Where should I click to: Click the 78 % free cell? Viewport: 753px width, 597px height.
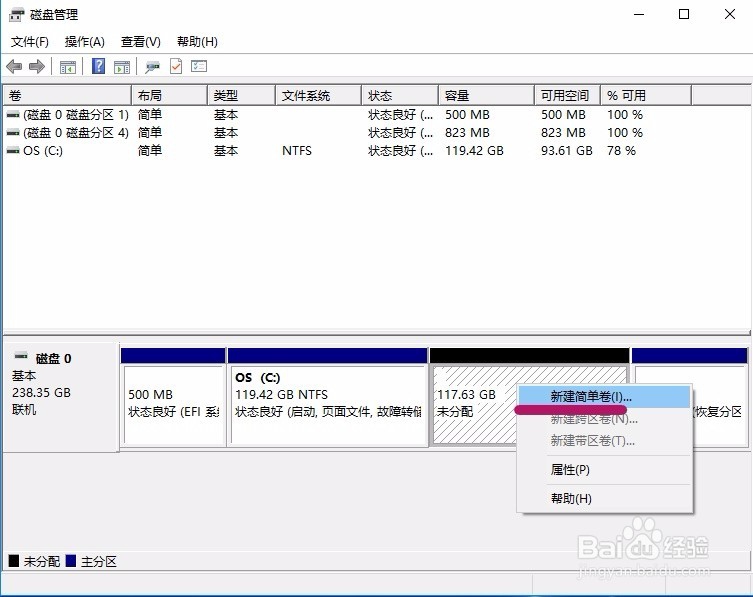(x=621, y=151)
